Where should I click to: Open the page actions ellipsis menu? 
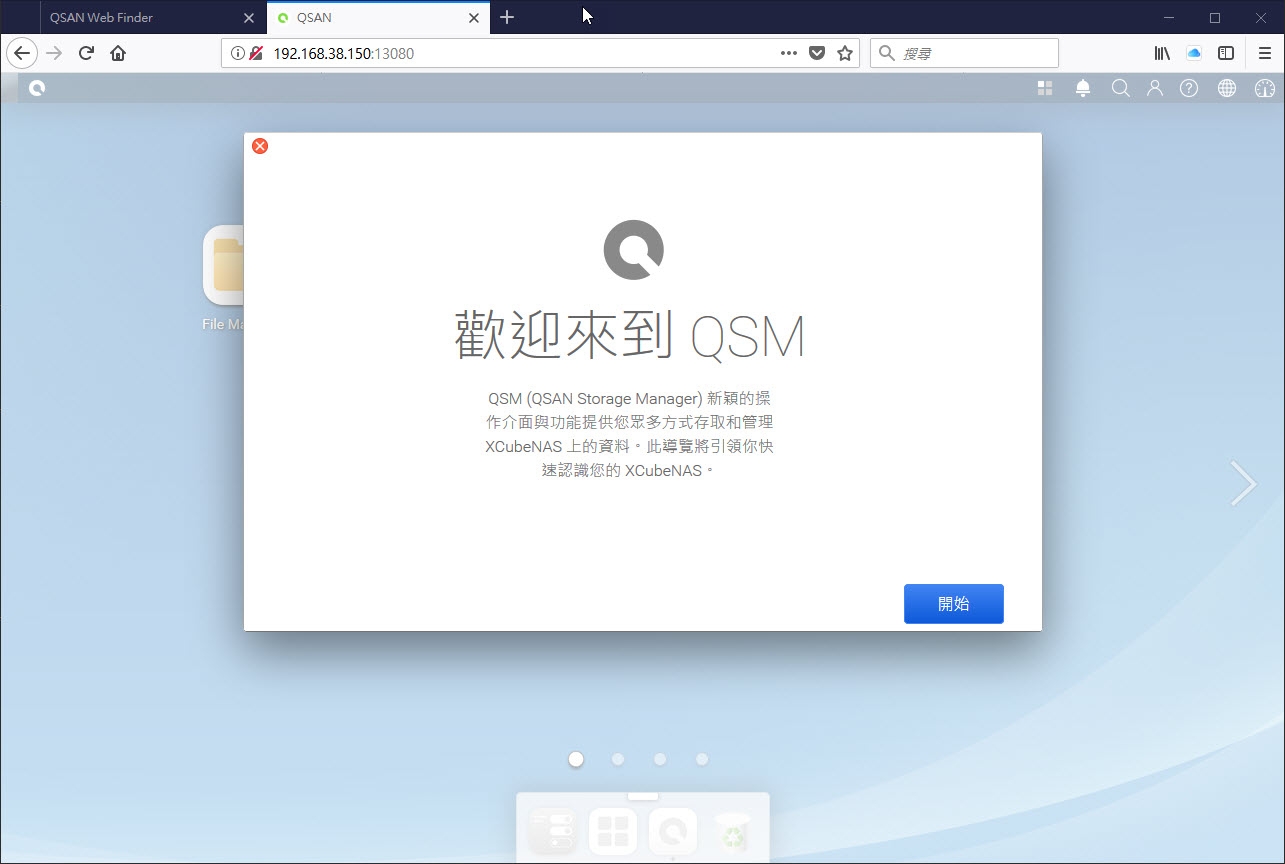pos(789,53)
